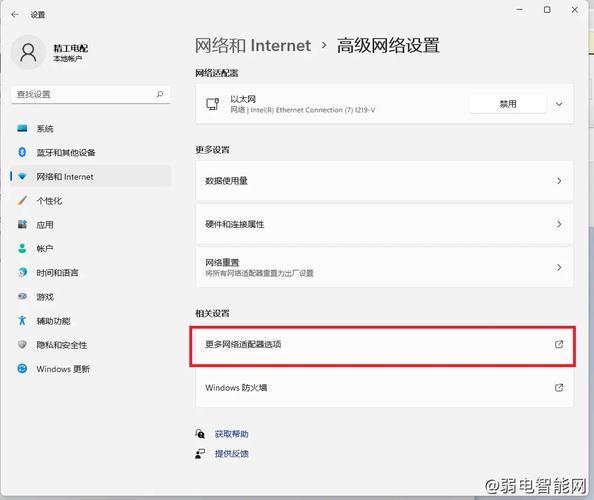594x500 pixels.
Task: Click the 精工电配 account name
Action: click(x=70, y=48)
